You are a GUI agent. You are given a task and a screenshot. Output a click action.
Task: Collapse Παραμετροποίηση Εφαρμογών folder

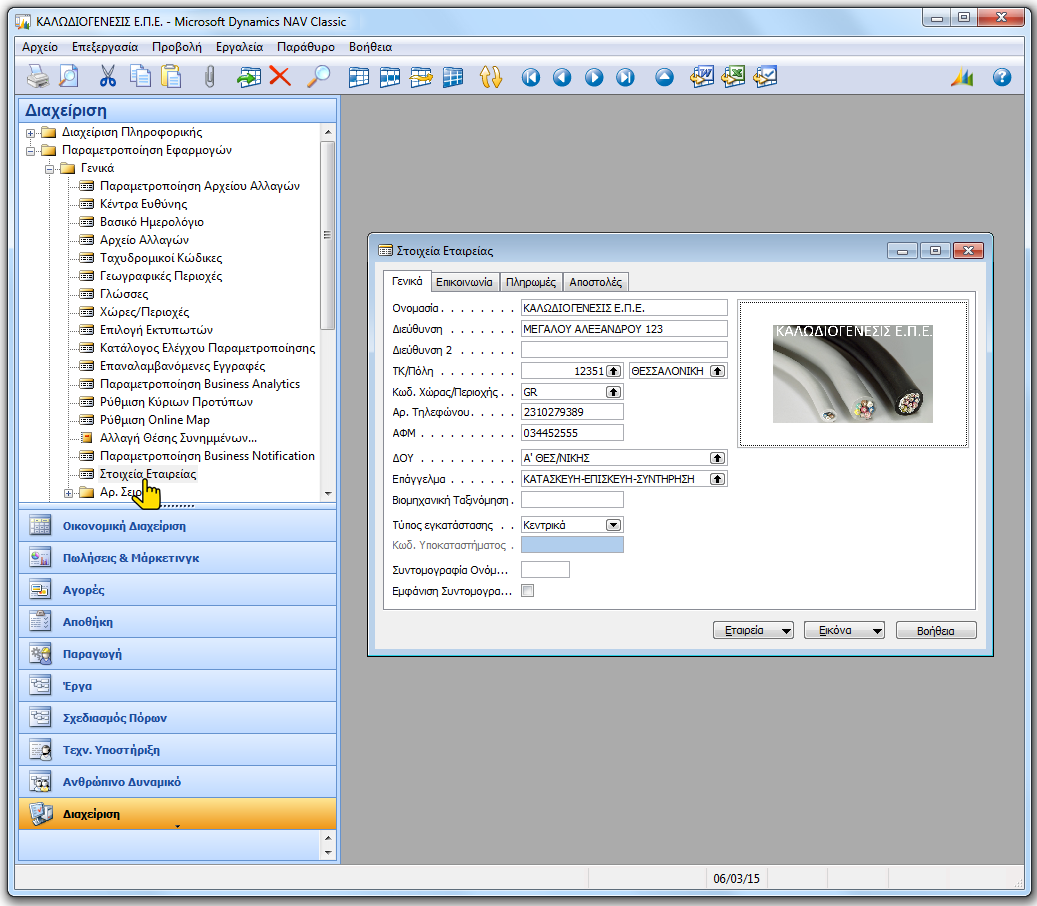click(30, 151)
